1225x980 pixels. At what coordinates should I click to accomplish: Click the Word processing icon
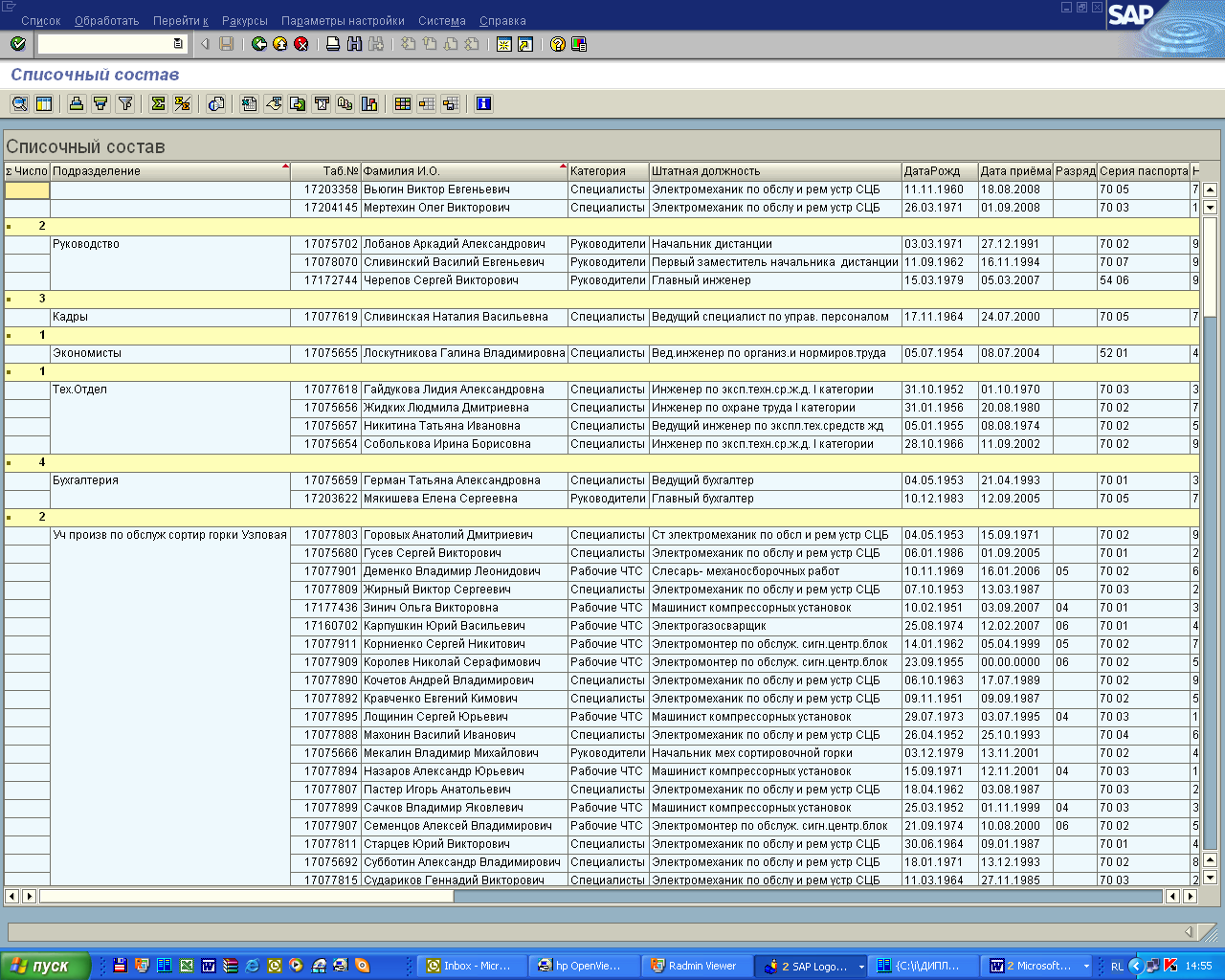[x=274, y=103]
